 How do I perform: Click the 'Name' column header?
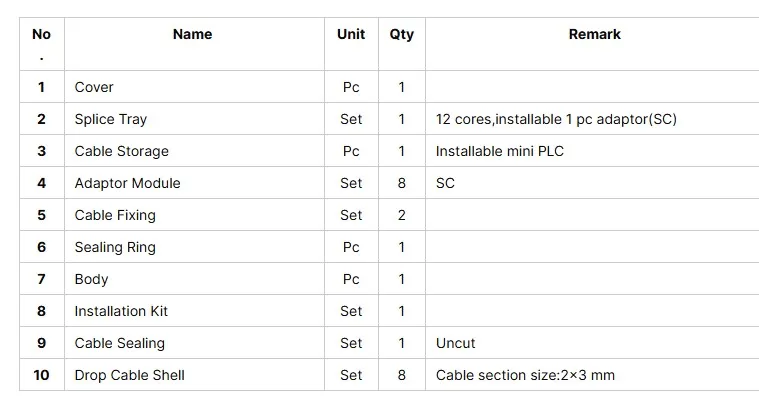click(x=192, y=34)
